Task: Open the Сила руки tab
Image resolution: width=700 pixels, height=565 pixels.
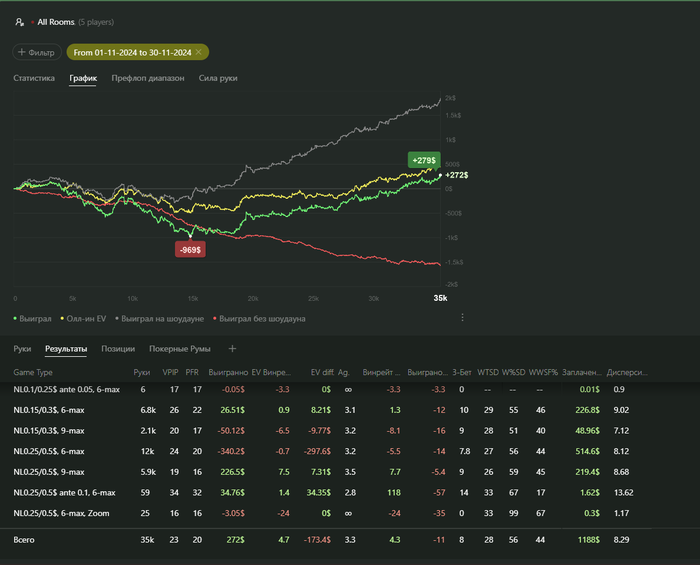Action: [x=218, y=78]
